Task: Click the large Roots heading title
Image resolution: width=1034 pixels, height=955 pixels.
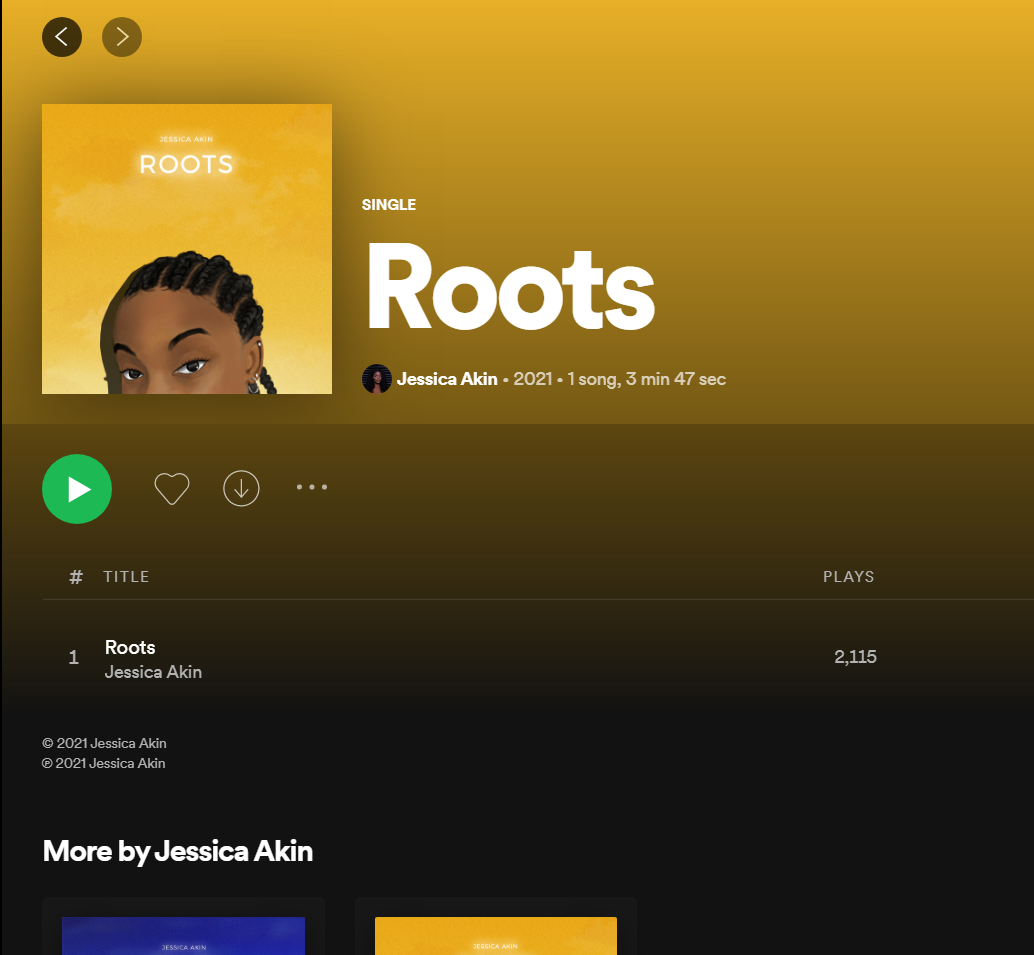Action: [510, 287]
